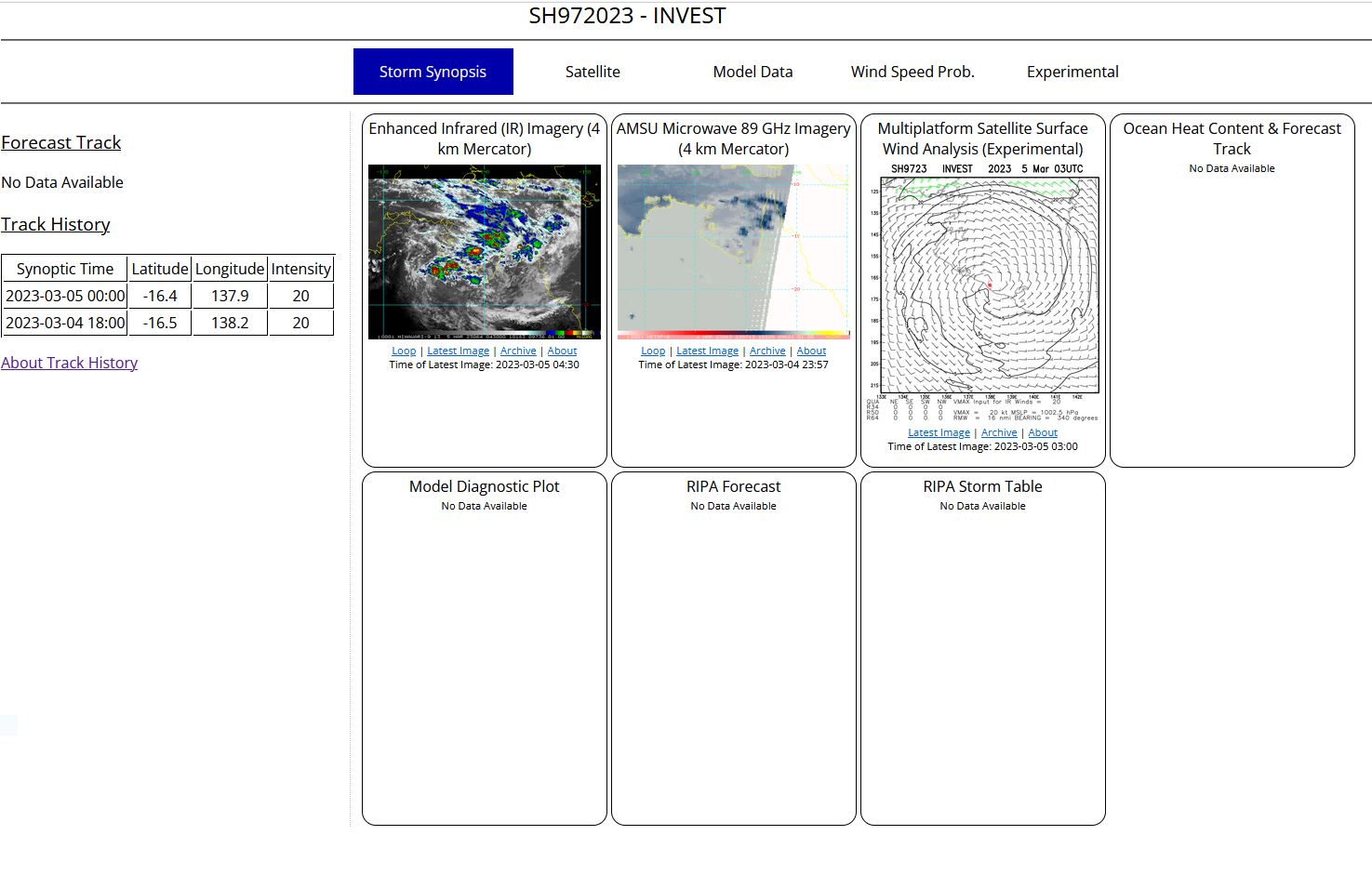Play the Enhanced Infrared imagery Loop
This screenshot has width=1372, height=875.
tap(404, 351)
